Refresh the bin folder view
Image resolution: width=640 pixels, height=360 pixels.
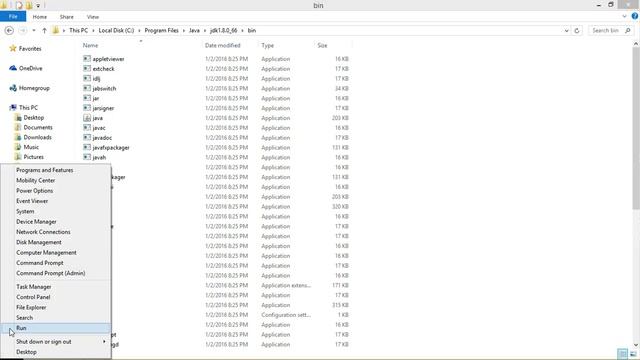coord(577,31)
